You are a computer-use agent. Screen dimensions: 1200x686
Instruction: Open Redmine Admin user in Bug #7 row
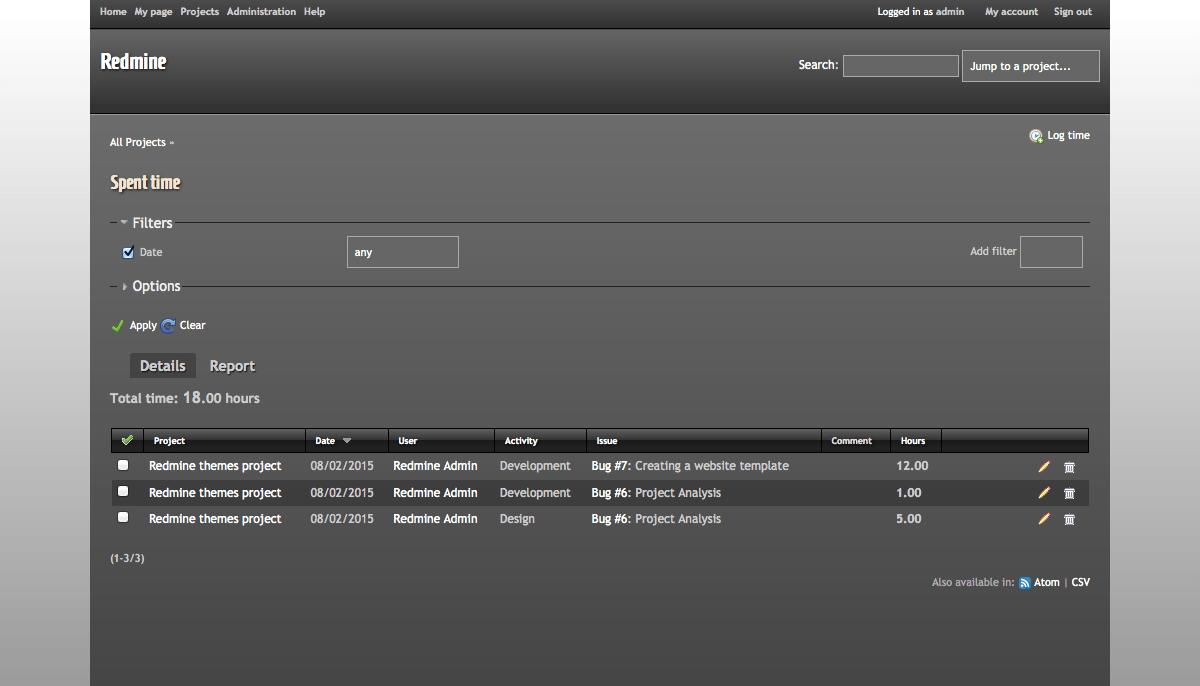435,466
